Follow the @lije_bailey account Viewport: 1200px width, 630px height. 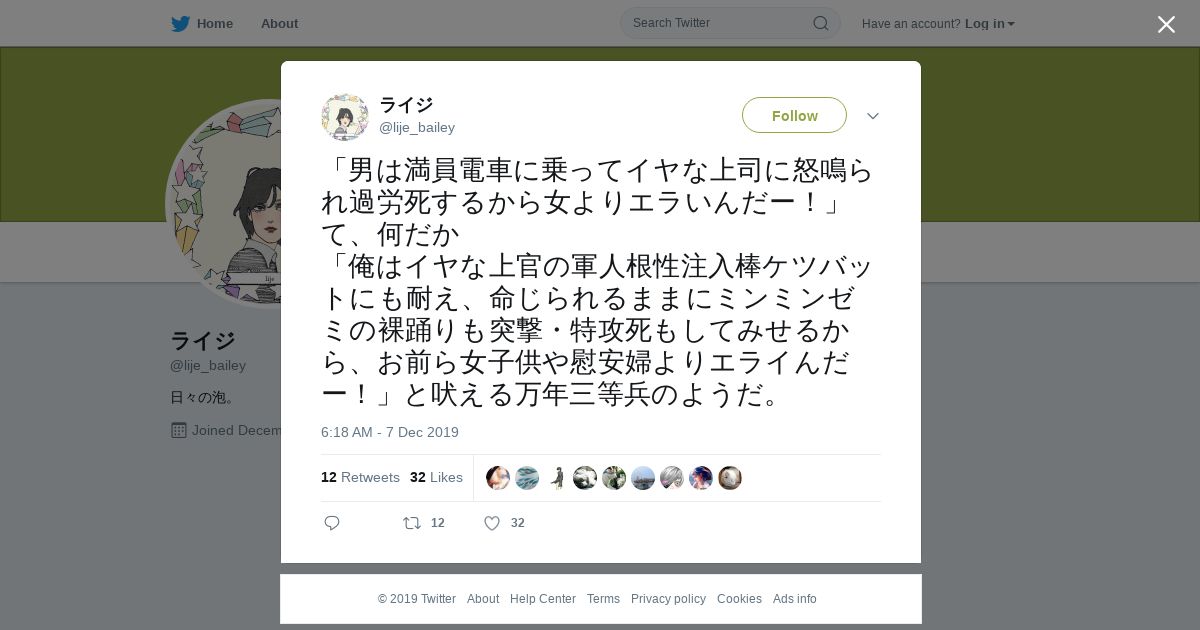(x=794, y=115)
